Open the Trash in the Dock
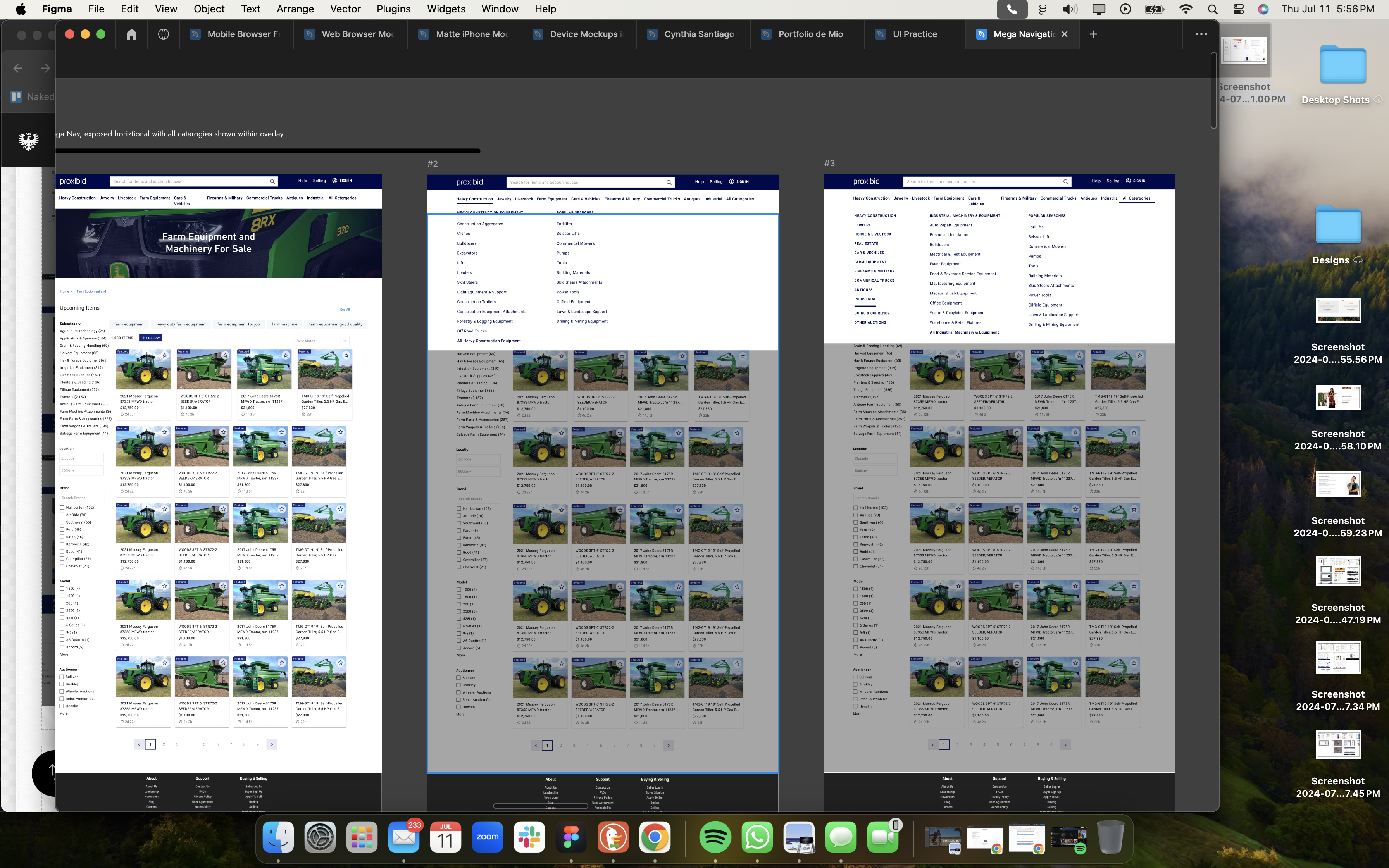The image size is (1389, 868). (x=1111, y=837)
